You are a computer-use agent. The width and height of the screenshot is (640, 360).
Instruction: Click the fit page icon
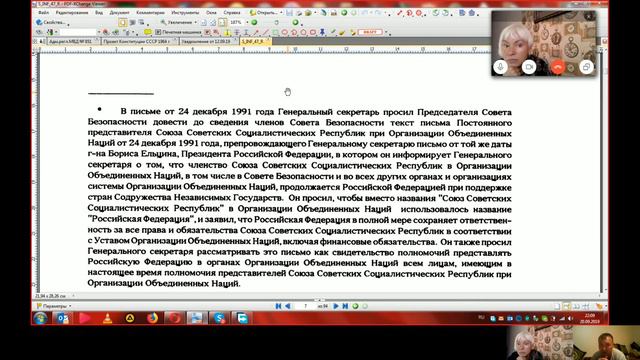click(213, 22)
